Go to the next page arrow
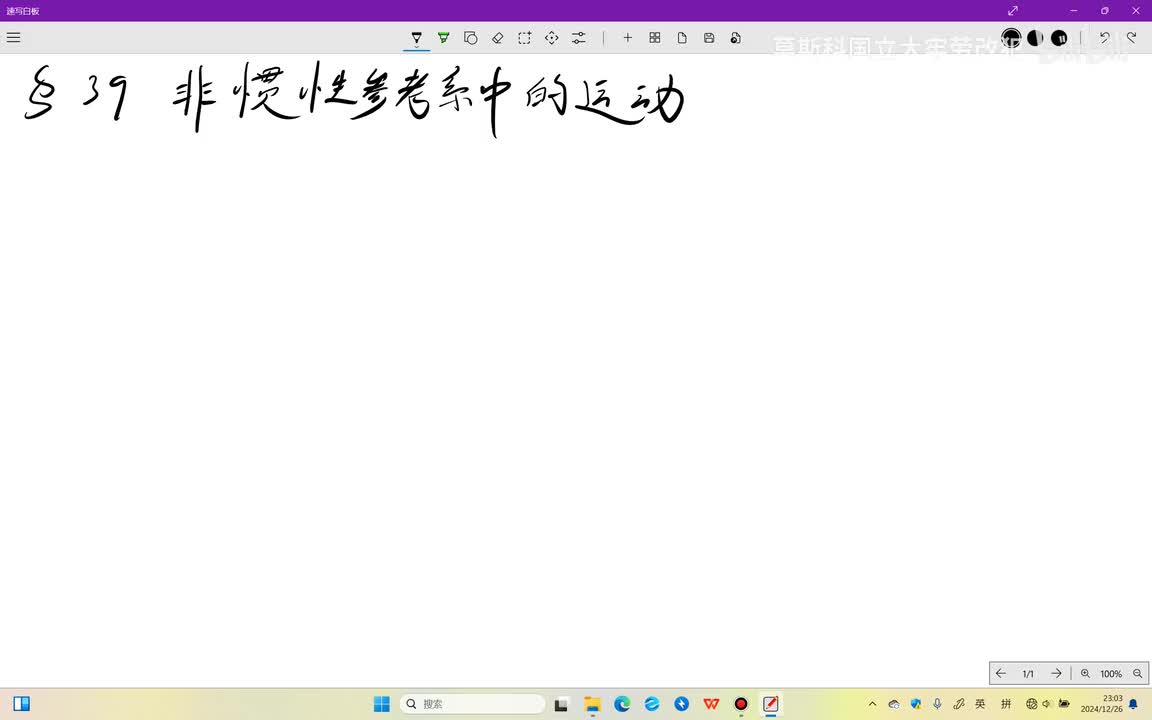1152x720 pixels. pos(1056,673)
